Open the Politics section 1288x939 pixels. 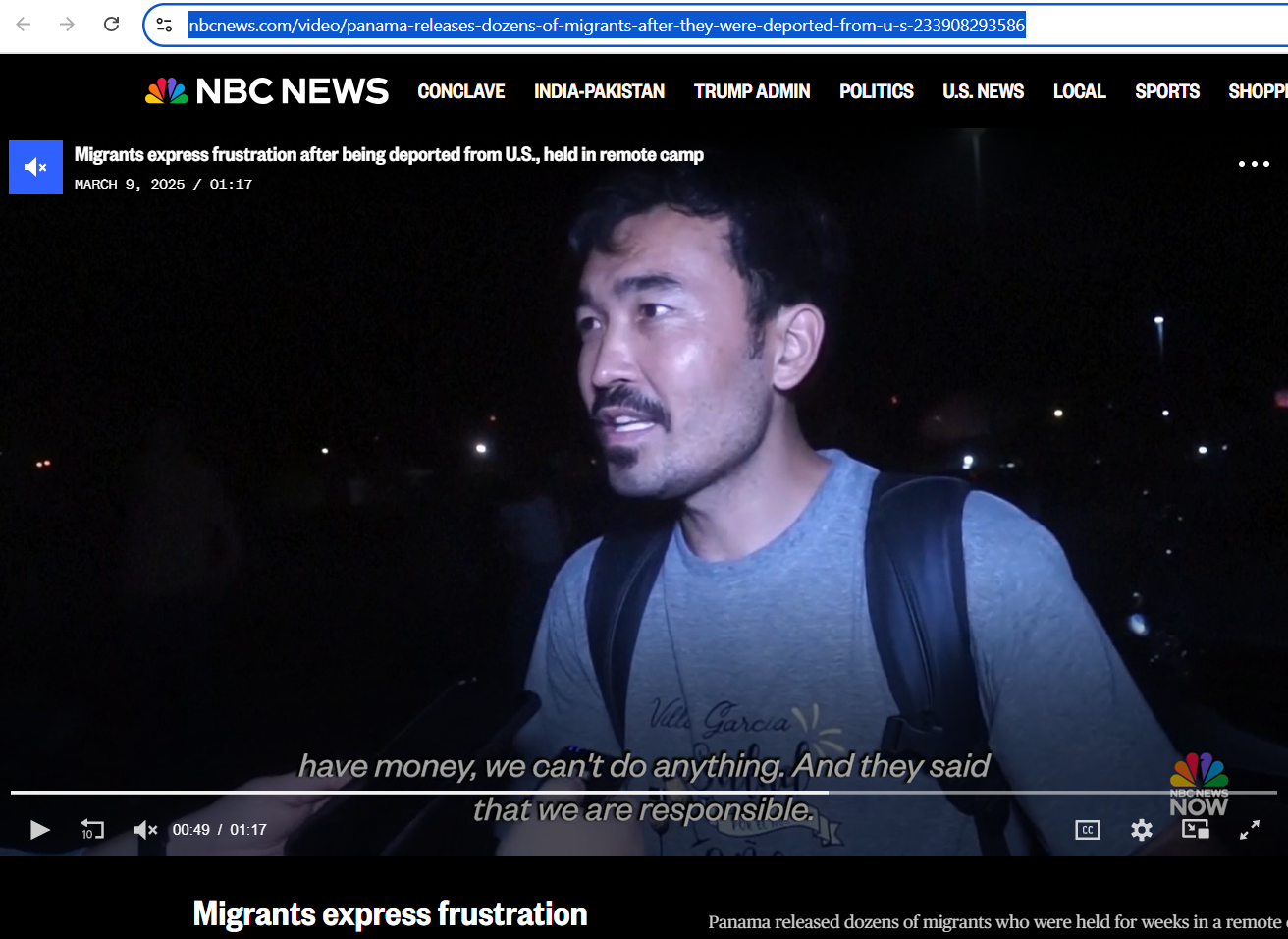[x=877, y=91]
